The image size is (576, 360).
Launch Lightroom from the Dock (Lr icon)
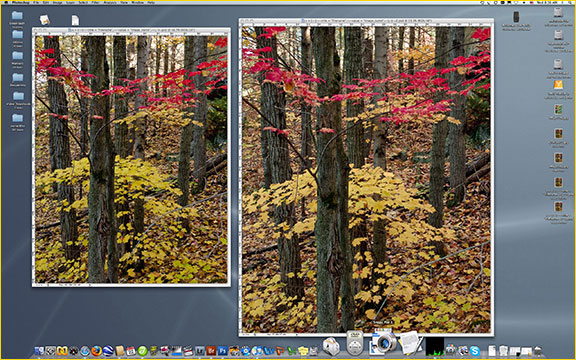199,350
